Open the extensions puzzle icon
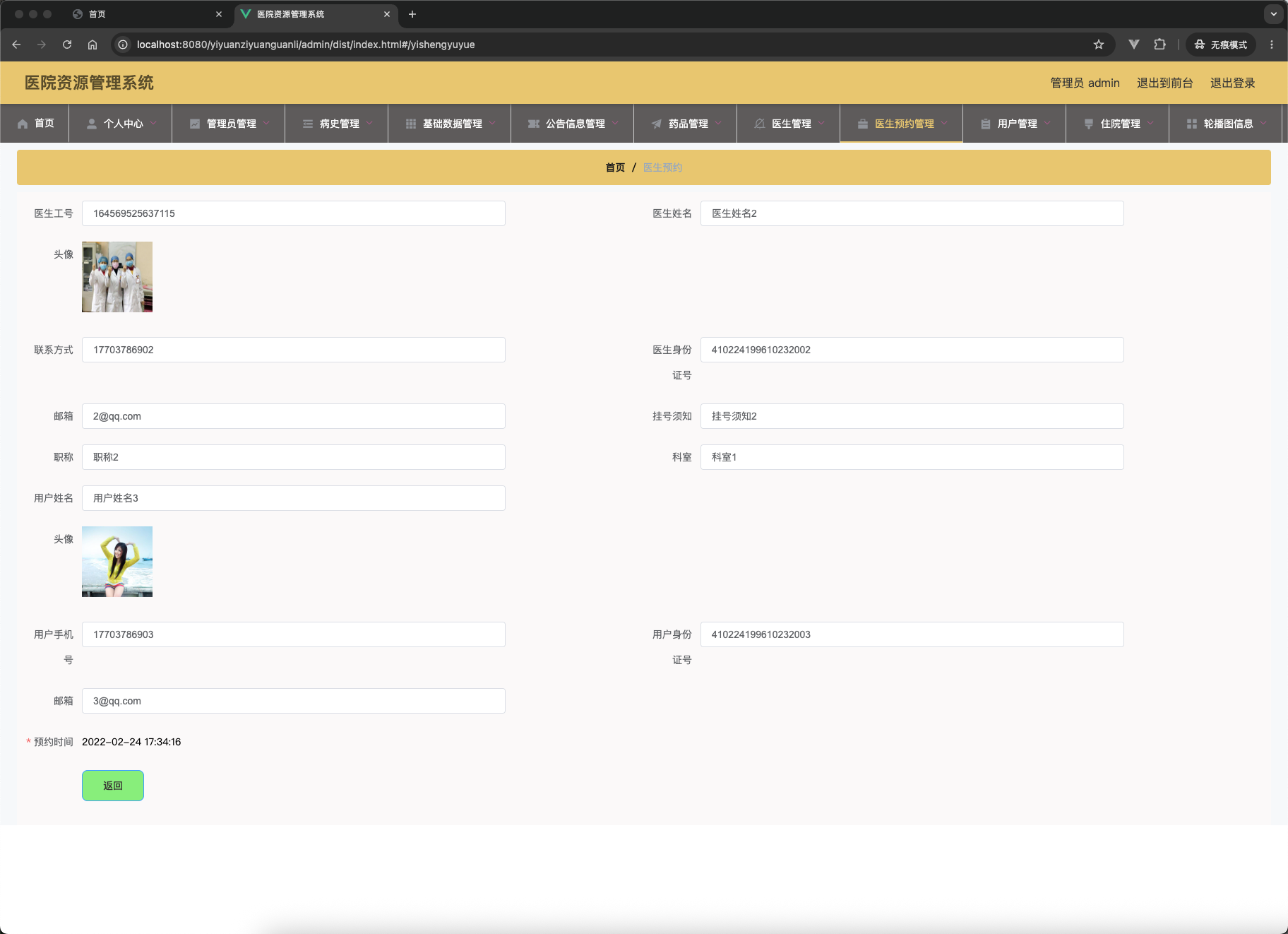This screenshot has width=1288, height=934. (x=1159, y=45)
